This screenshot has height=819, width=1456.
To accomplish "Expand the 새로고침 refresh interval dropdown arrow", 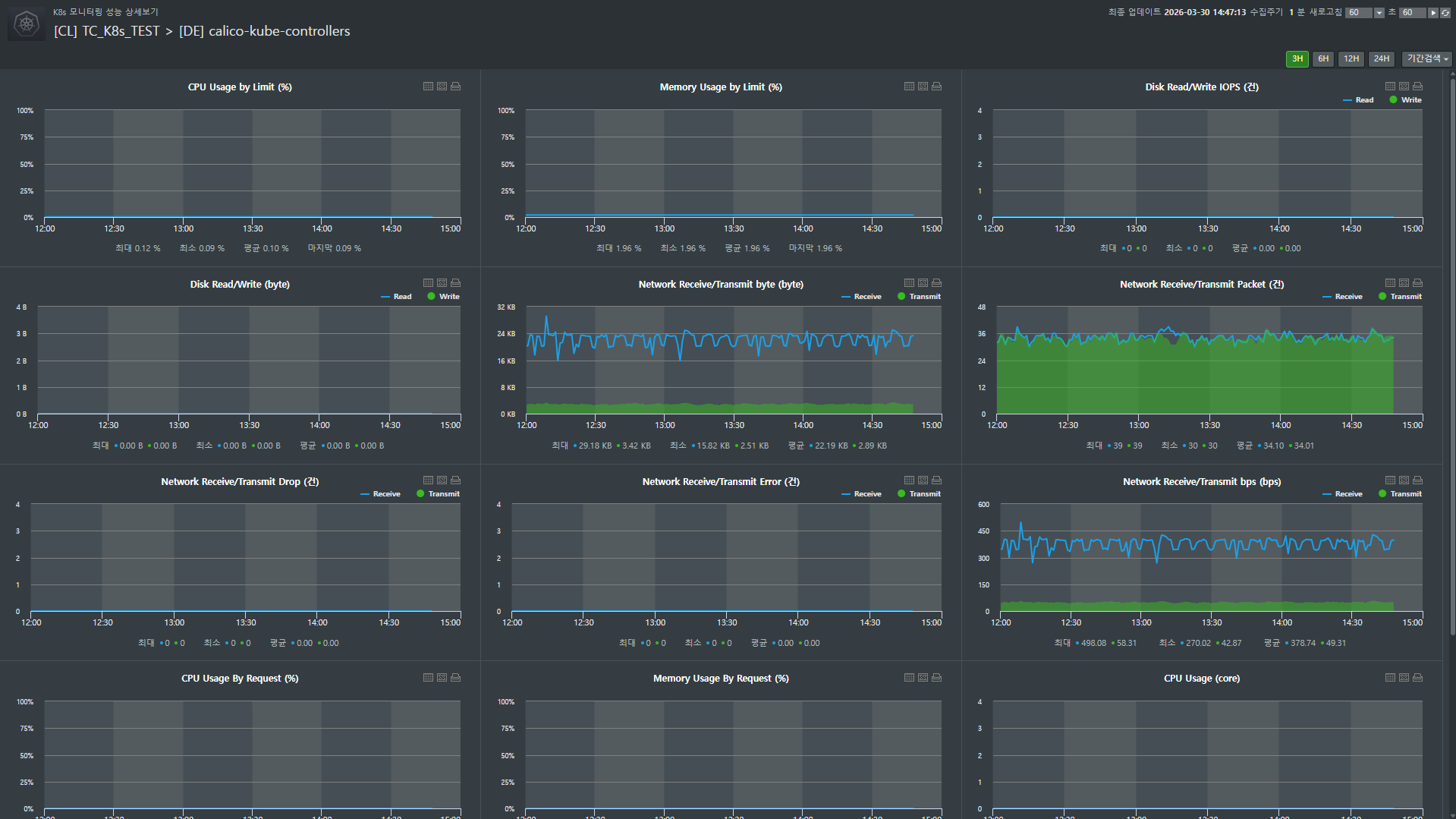I will coord(1379,13).
